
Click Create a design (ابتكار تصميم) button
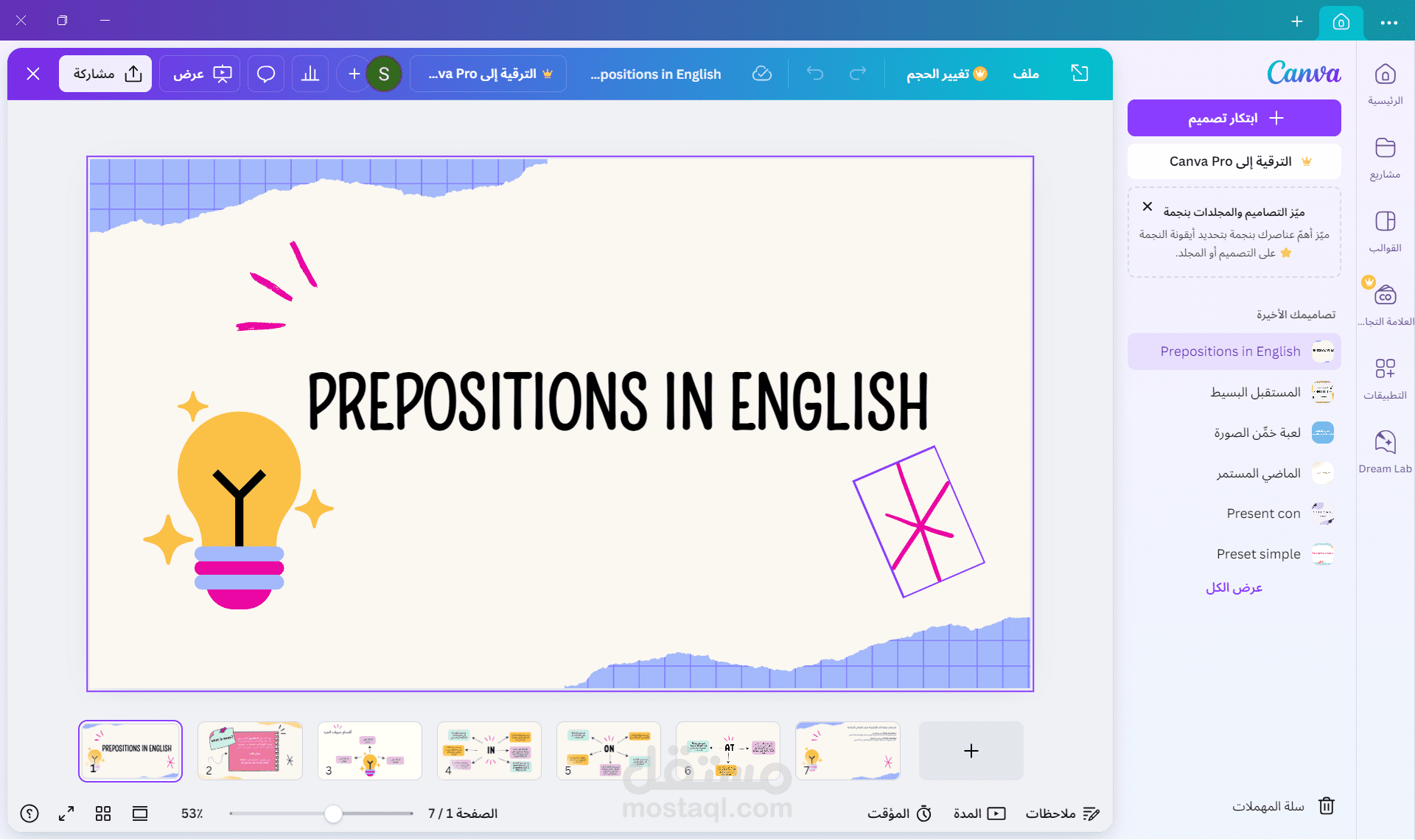click(1234, 118)
